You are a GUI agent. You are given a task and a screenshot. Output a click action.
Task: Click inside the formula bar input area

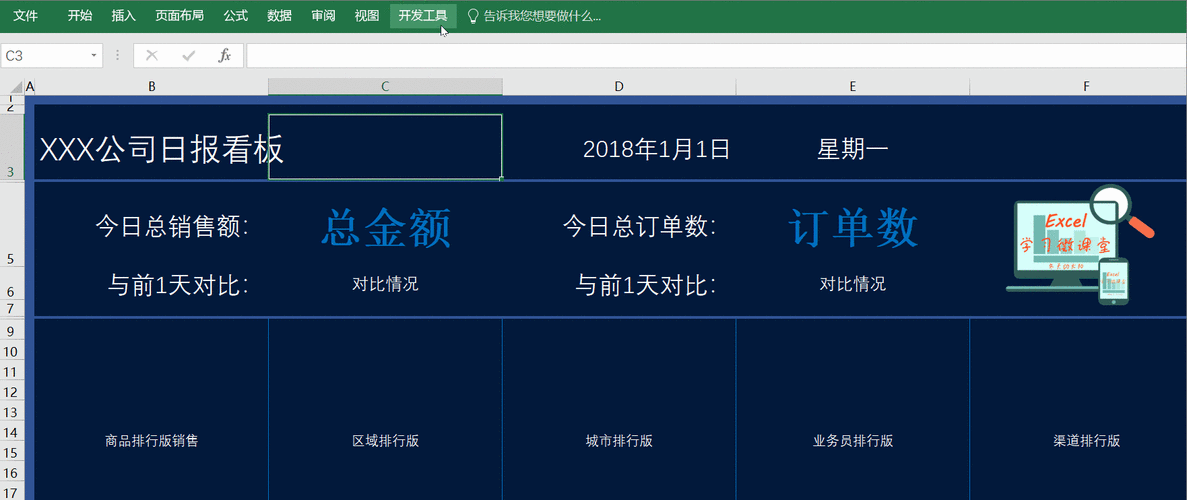716,55
